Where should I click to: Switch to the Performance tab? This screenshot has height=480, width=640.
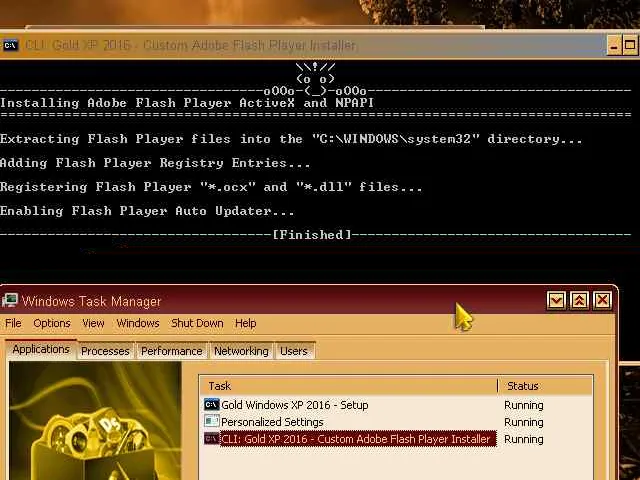pyautogui.click(x=171, y=351)
